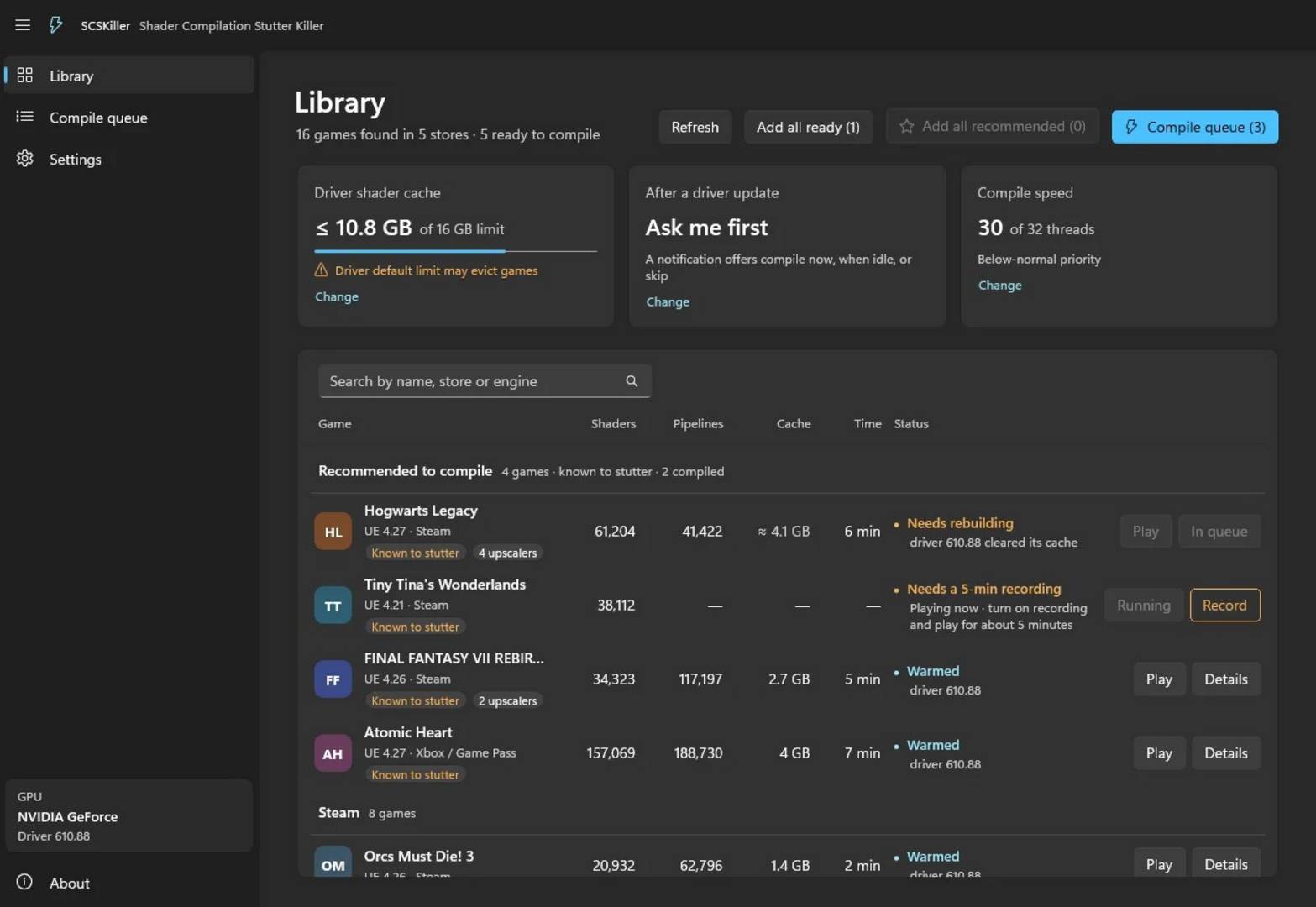The width and height of the screenshot is (1316, 907).
Task: Open Details for FINAL FANTASY VII REBIRTH
Action: pyautogui.click(x=1226, y=679)
